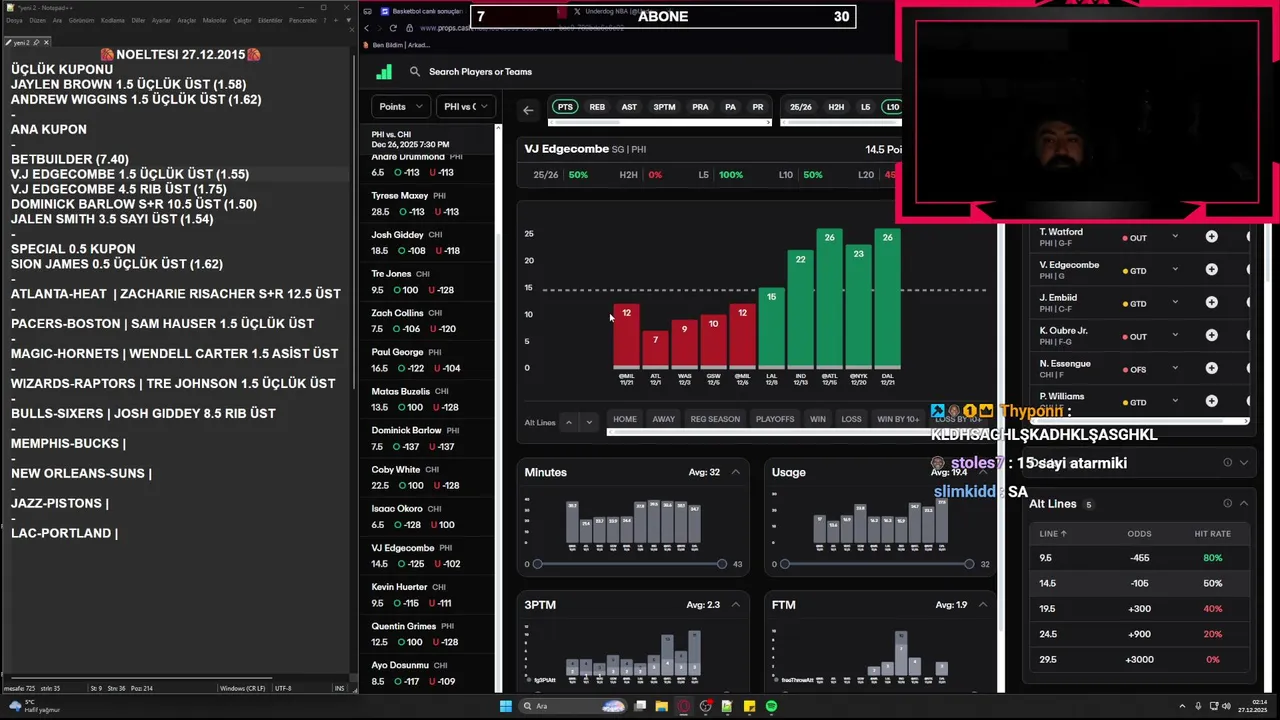Select Coby White in the player list

pos(428,477)
